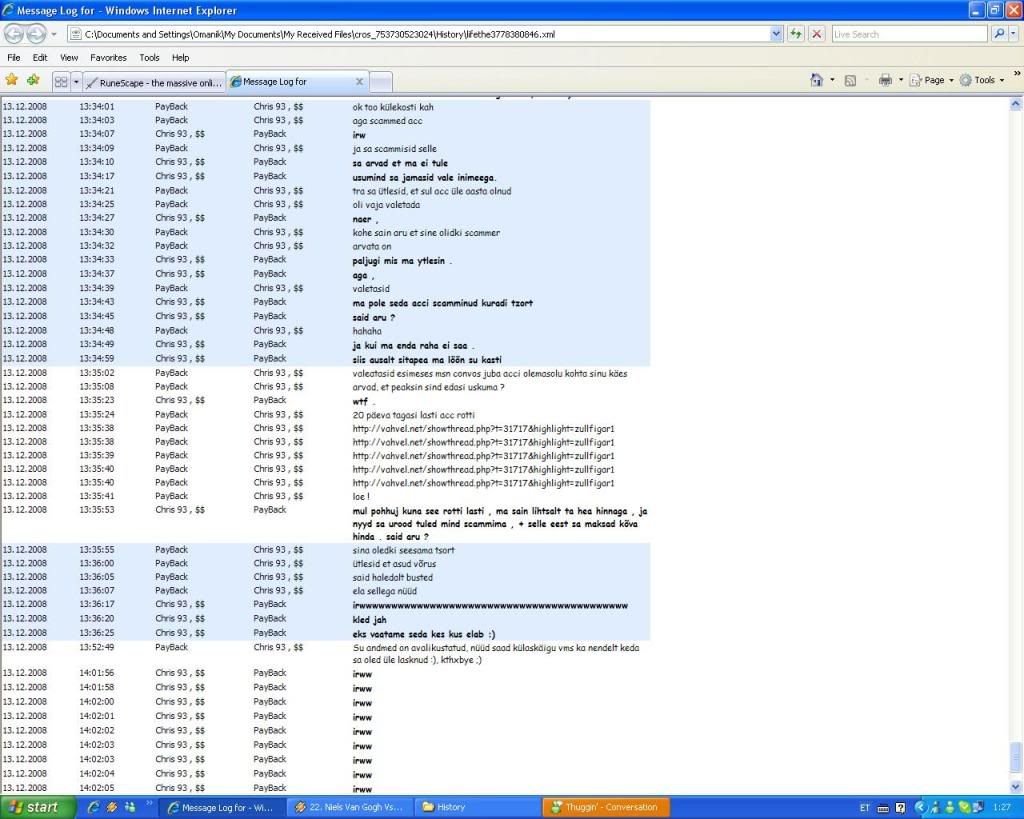Close the Message Log tab
The height and width of the screenshot is (819, 1024).
pos(360,82)
